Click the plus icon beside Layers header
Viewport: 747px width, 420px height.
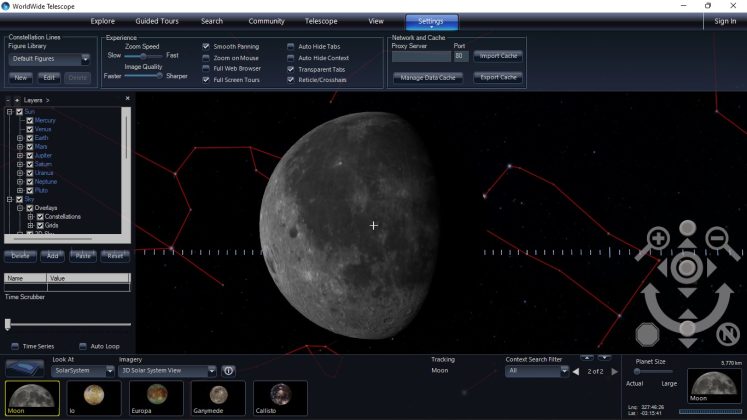tap(17, 100)
